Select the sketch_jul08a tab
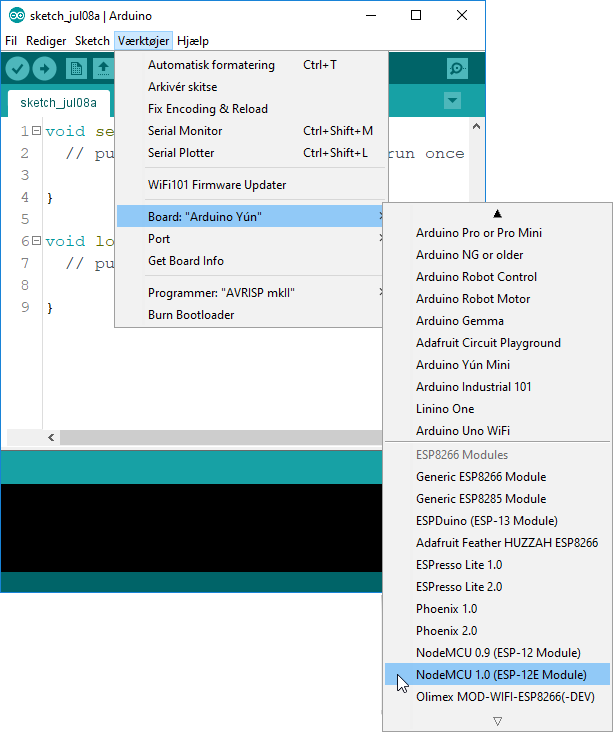 pos(58,102)
